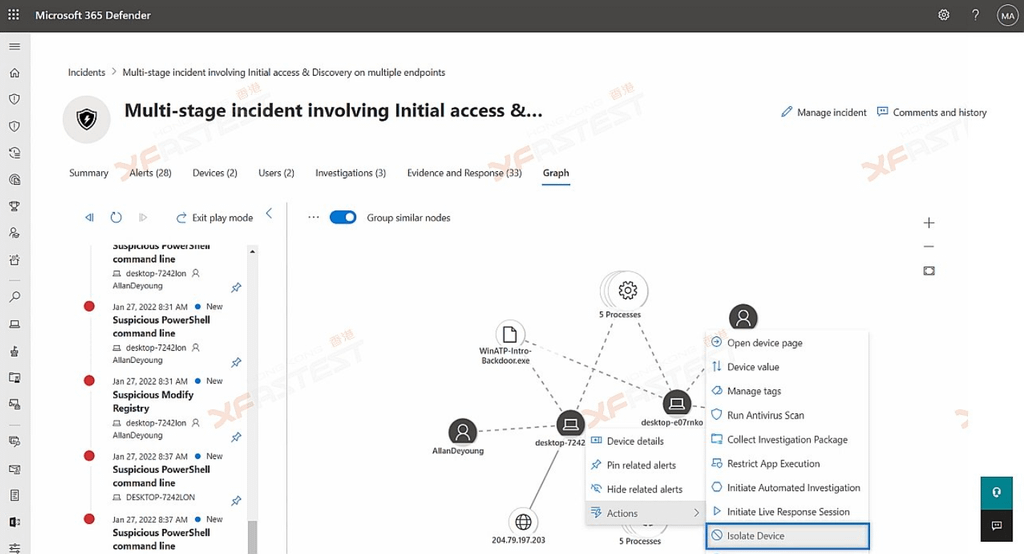
Task: Open the MA account avatar
Action: click(1008, 15)
